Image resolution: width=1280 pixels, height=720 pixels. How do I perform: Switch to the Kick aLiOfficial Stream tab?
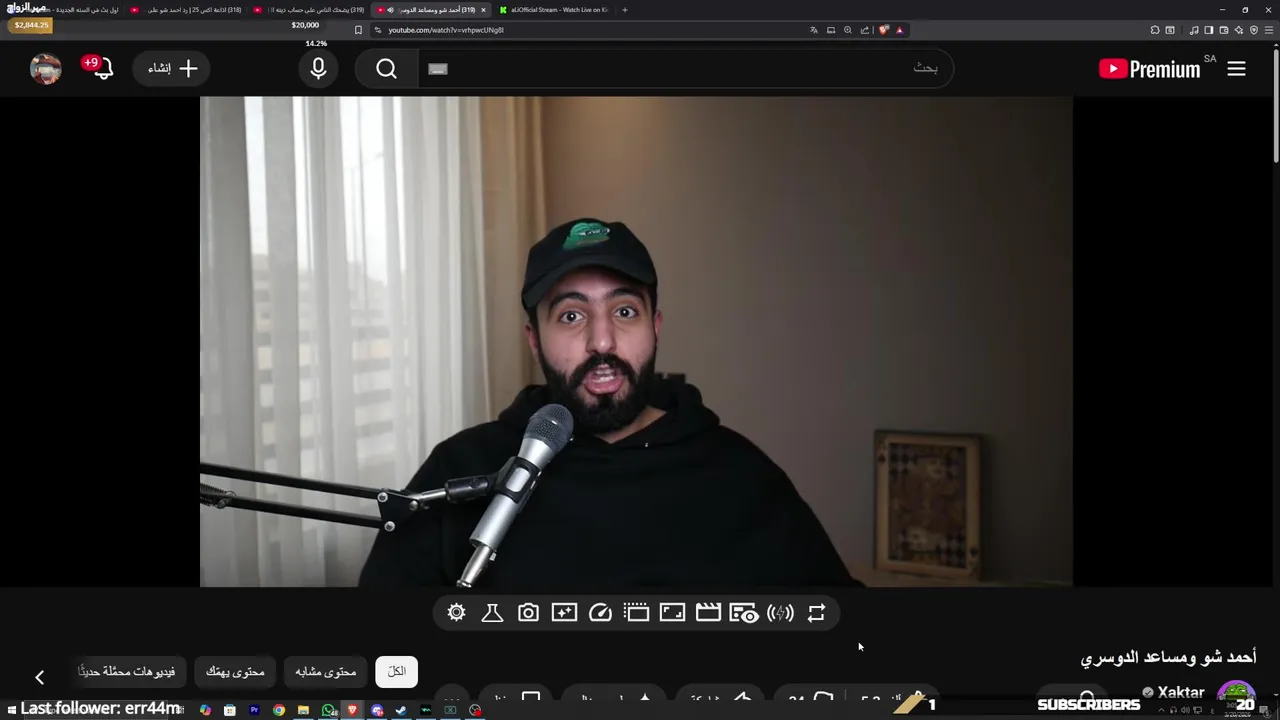(558, 10)
